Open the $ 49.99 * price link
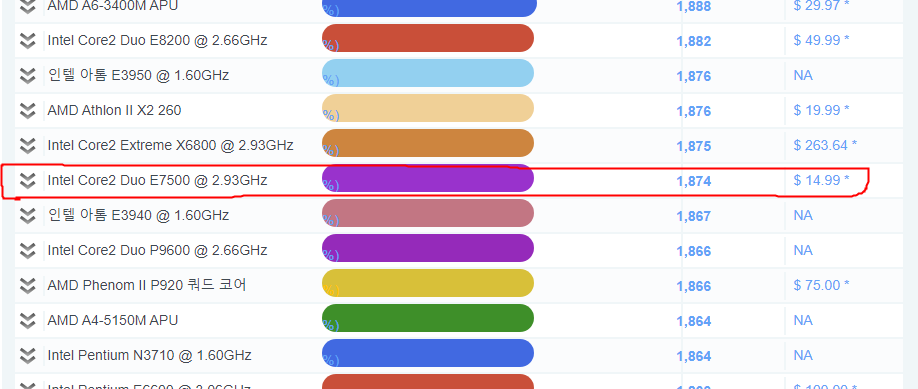Viewport: 918px width, 389px height. point(821,40)
